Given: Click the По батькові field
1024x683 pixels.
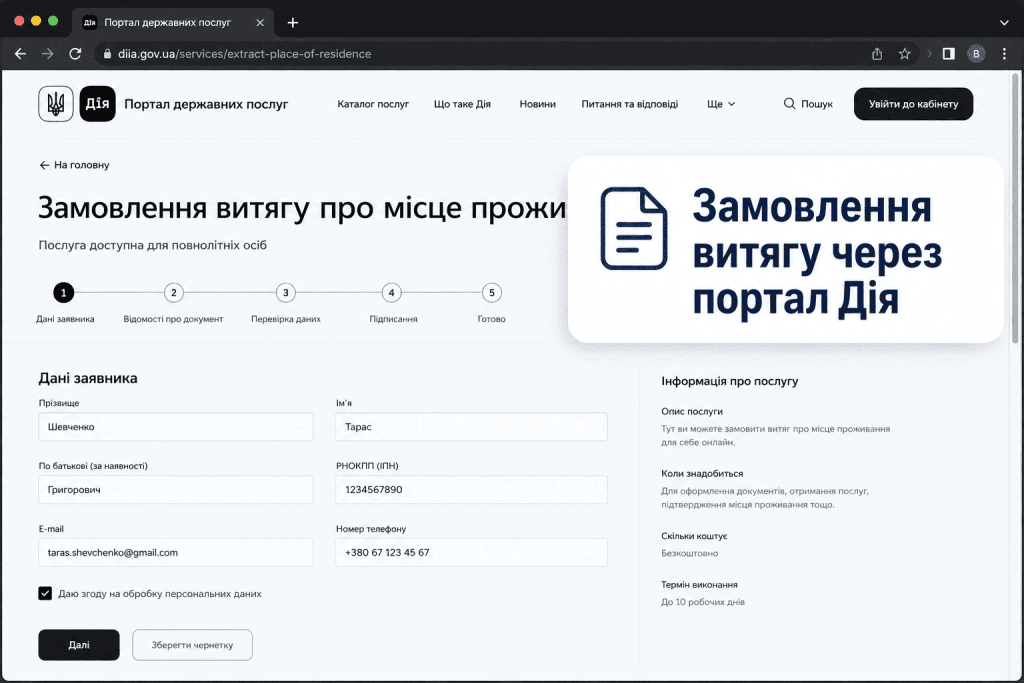Looking at the screenshot, I should click(176, 490).
